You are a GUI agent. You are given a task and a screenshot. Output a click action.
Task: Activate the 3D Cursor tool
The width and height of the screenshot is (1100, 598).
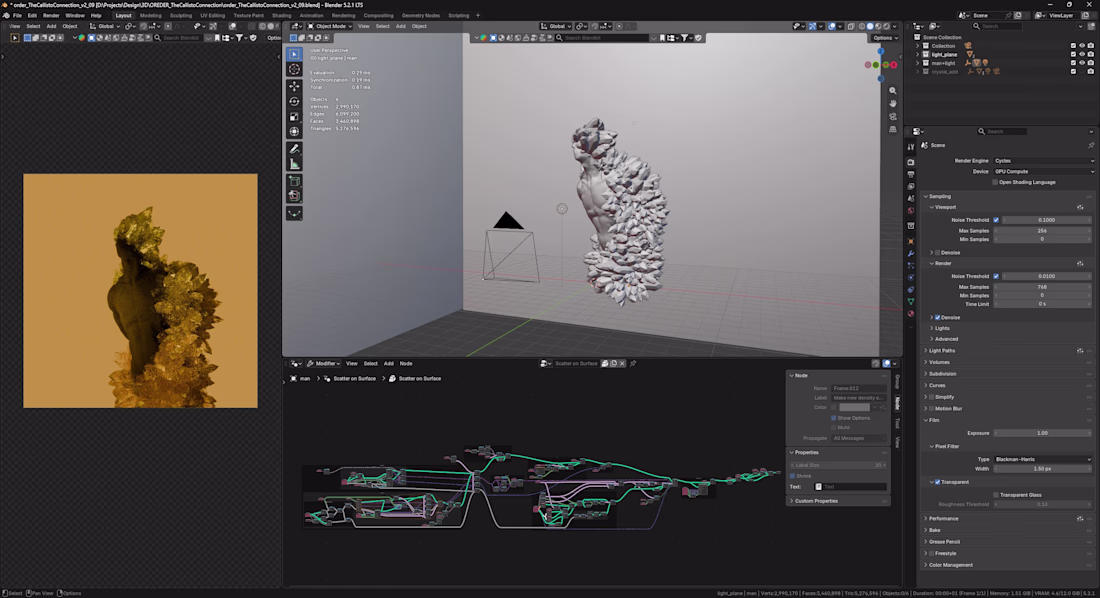click(x=295, y=69)
